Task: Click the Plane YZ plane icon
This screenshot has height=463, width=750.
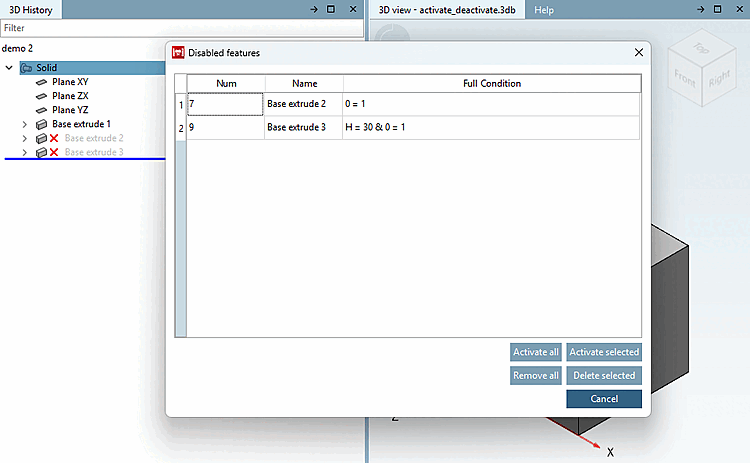Action: click(x=42, y=110)
